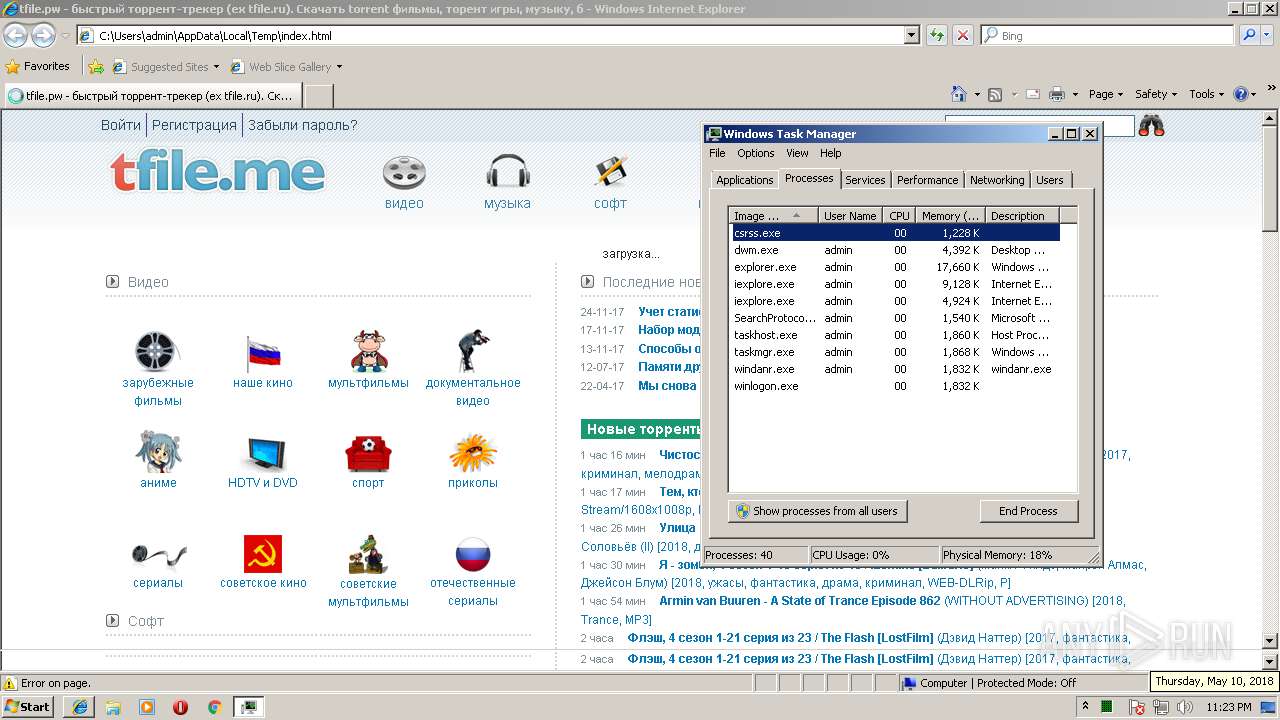Viewport: 1280px width, 720px height.
Task: Click the Регистрация link
Action: point(194,125)
